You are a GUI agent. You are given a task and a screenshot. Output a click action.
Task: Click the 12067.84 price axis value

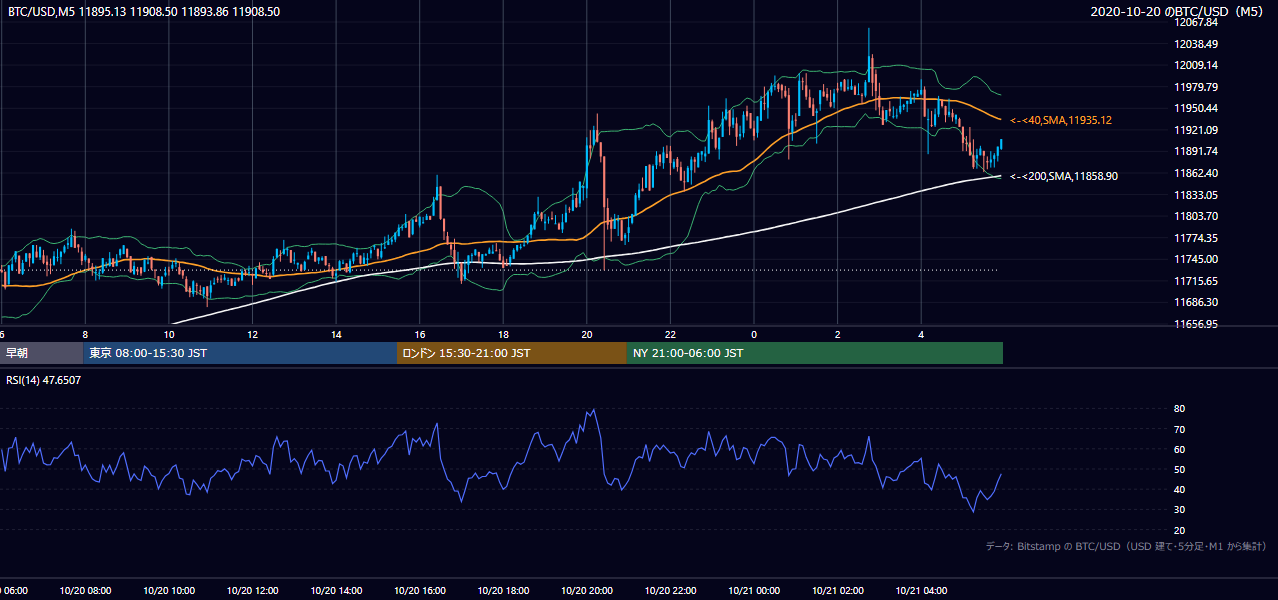point(1197,23)
